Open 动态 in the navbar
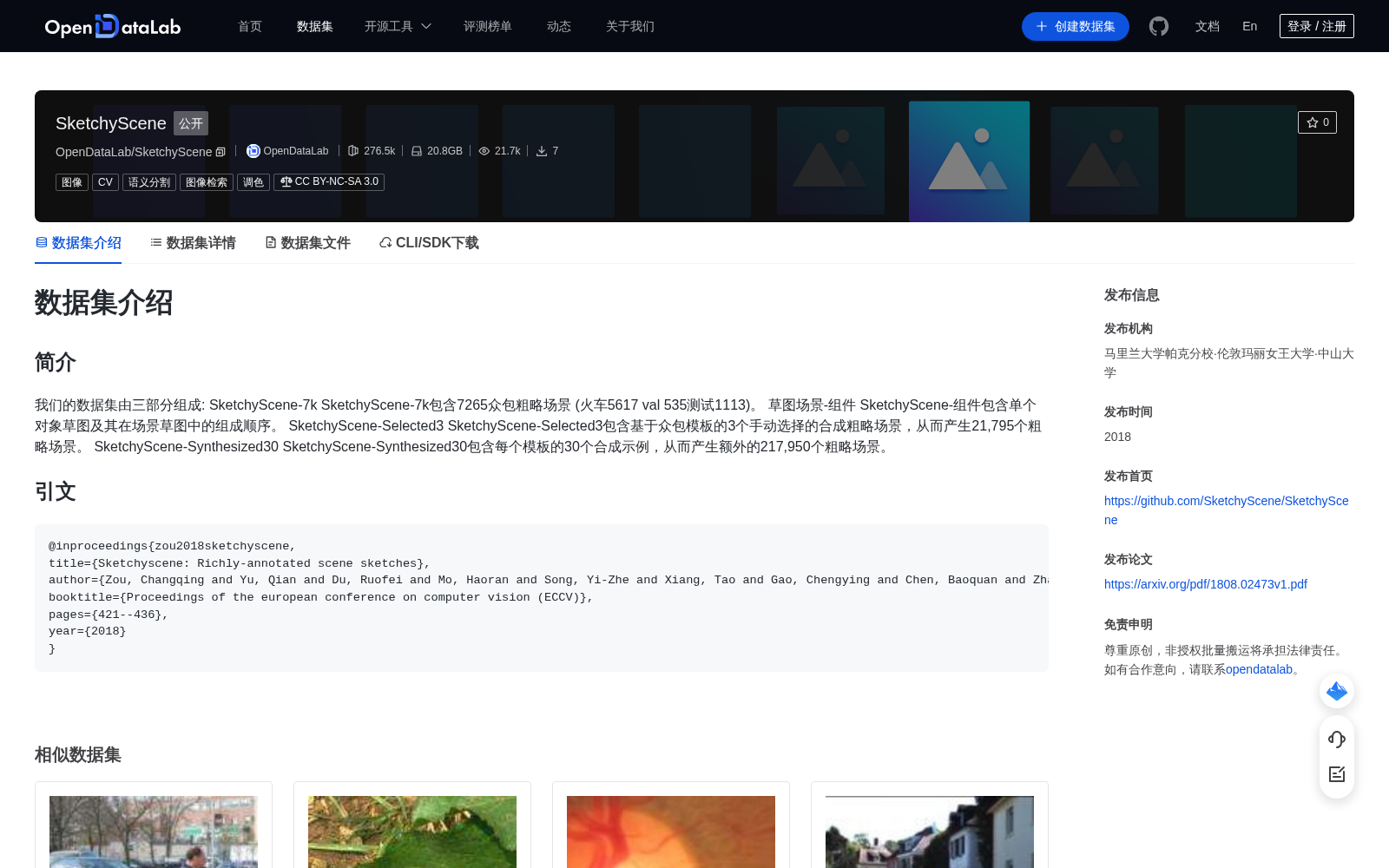The height and width of the screenshot is (868, 1389). [x=559, y=26]
